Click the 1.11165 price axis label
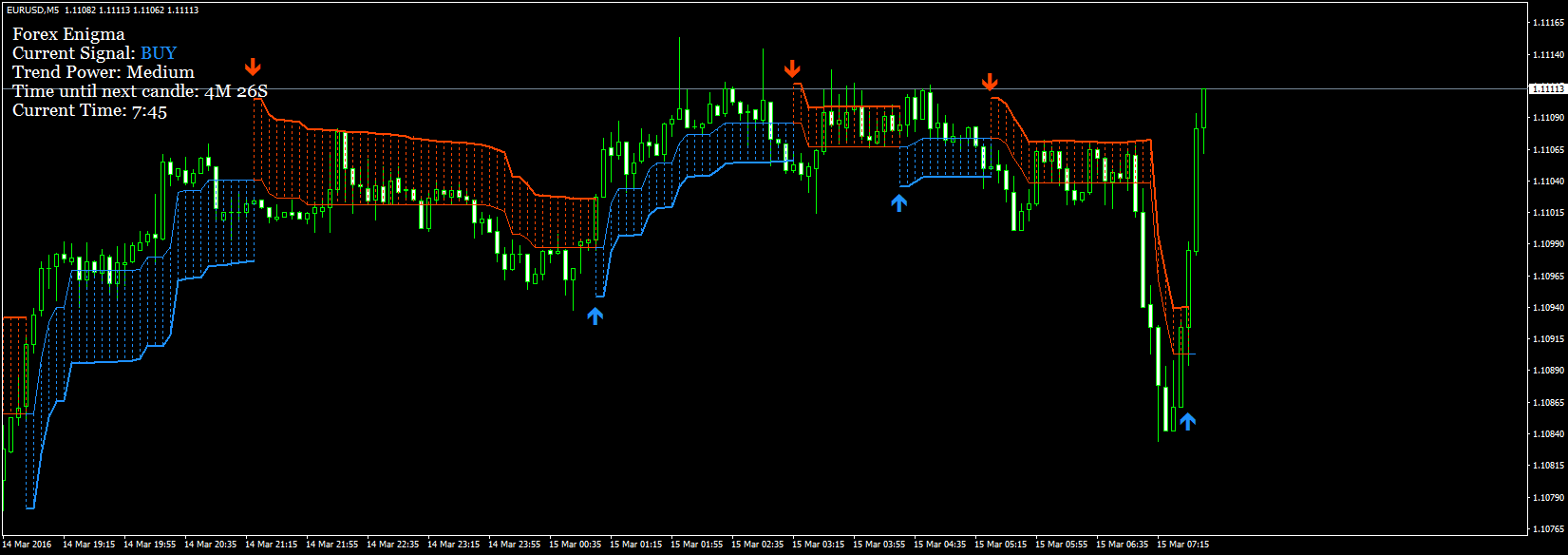Image resolution: width=1568 pixels, height=555 pixels. (x=1548, y=23)
